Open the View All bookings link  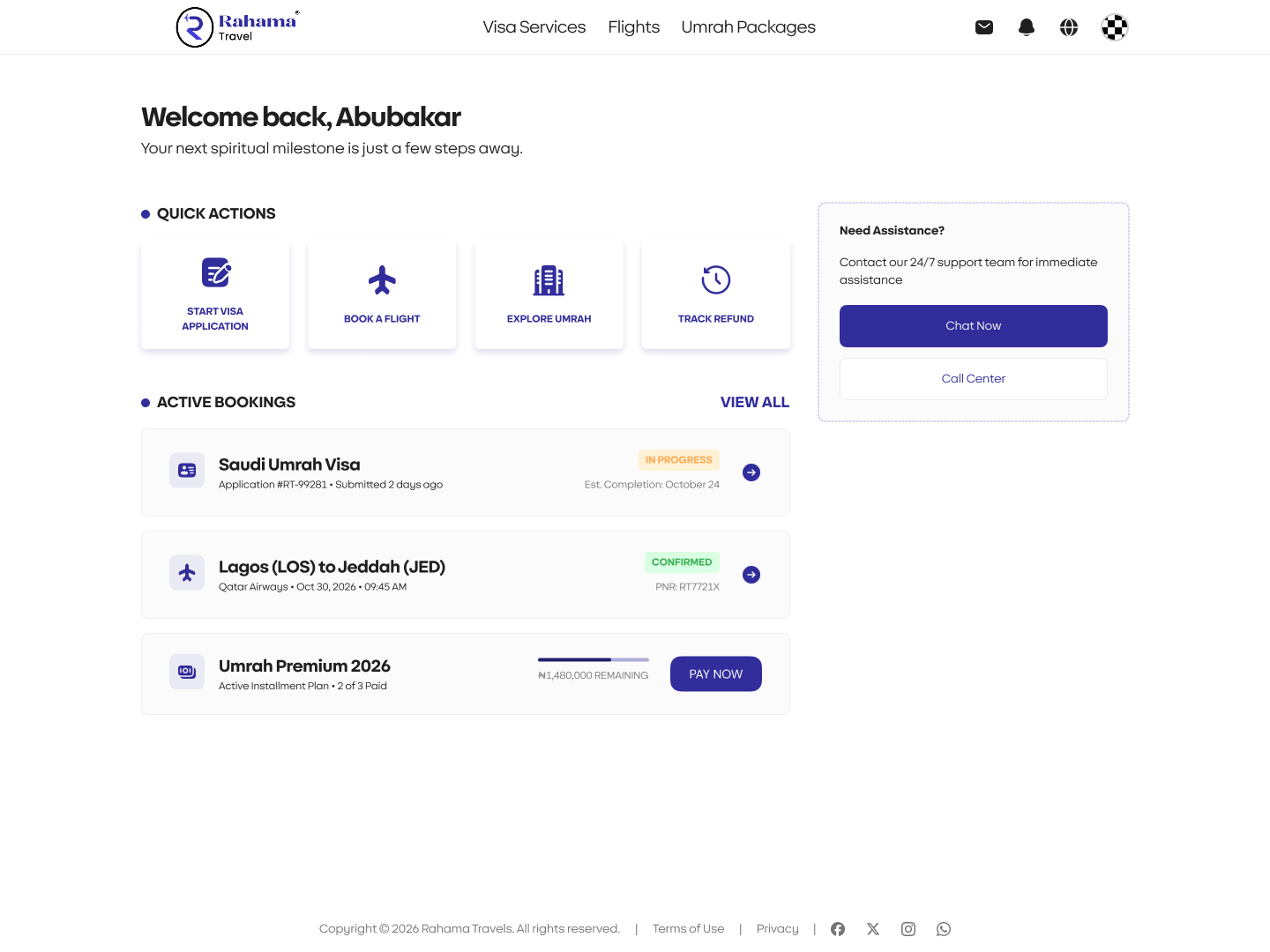pyautogui.click(x=755, y=402)
